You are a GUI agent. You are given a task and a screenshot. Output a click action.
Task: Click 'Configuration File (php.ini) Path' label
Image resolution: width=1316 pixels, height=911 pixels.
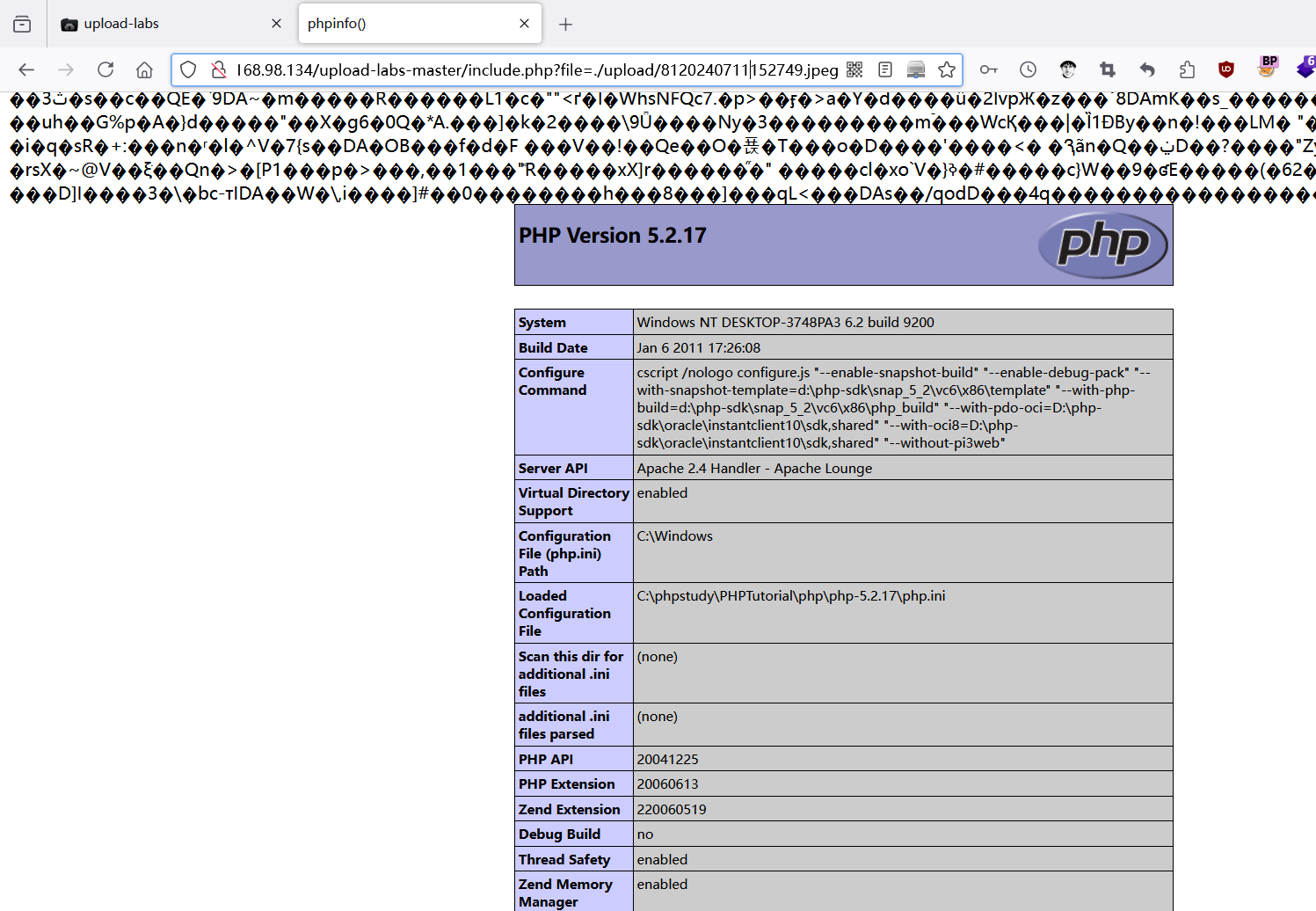coord(564,553)
